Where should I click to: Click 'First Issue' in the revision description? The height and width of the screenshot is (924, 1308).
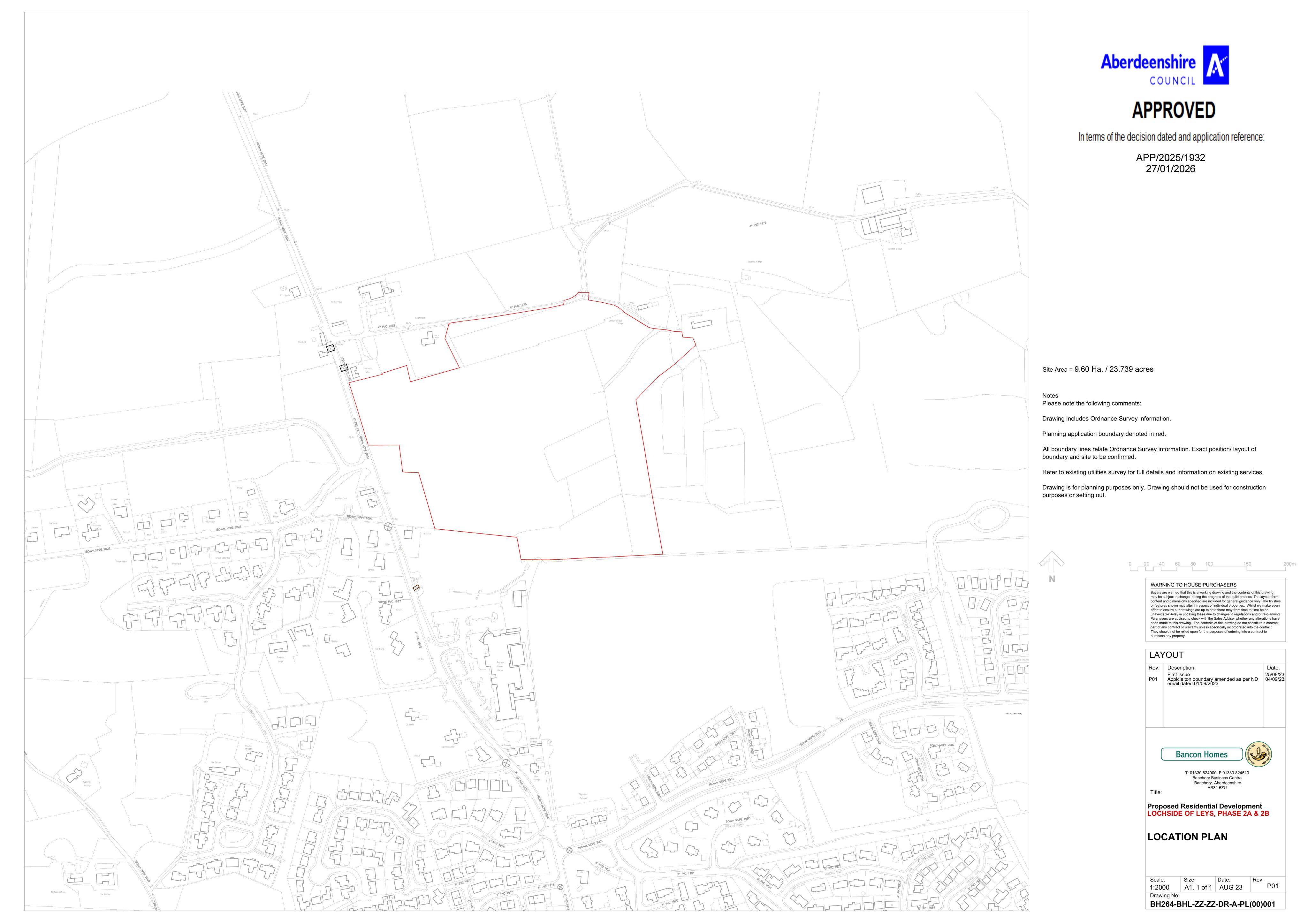(x=1178, y=675)
